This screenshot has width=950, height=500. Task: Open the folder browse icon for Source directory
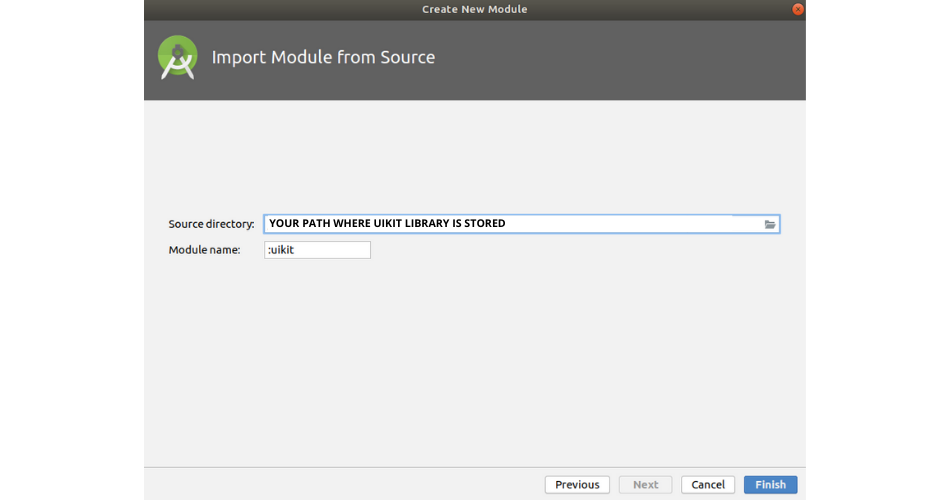click(x=769, y=224)
